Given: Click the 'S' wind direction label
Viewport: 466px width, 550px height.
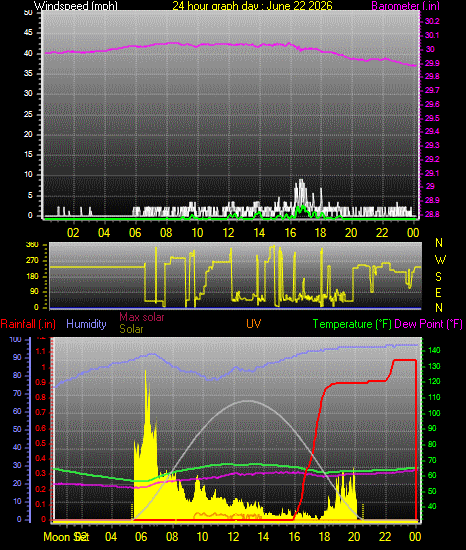Looking at the screenshot, I should [x=438, y=277].
